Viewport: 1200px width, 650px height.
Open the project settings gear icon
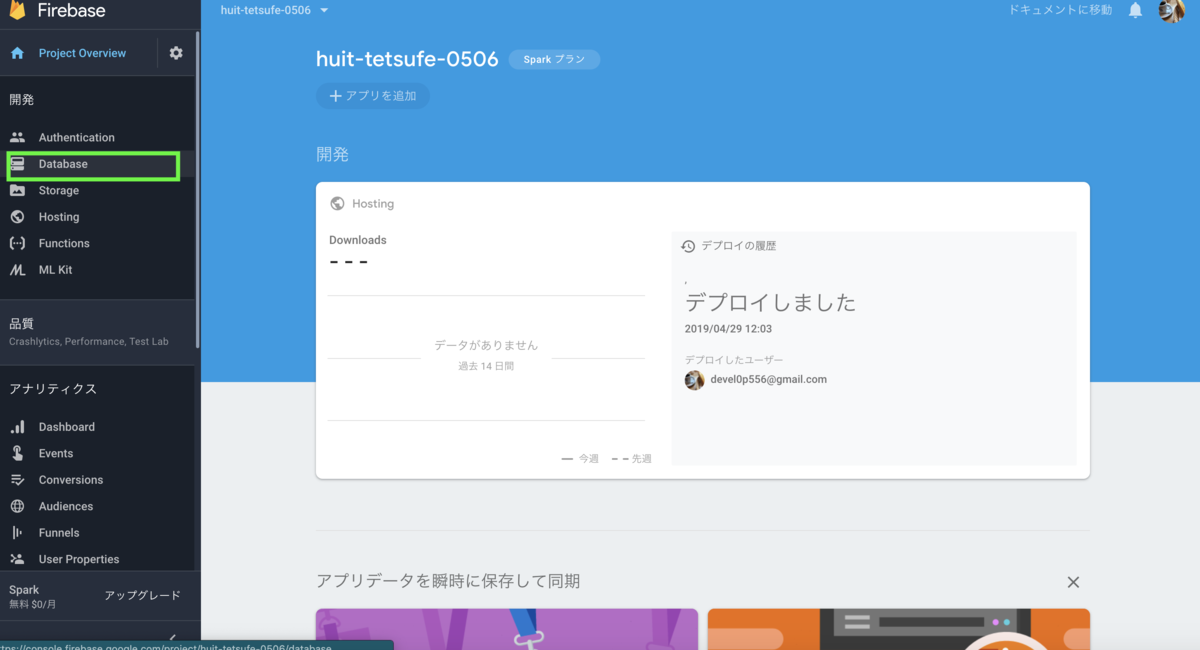(x=176, y=53)
